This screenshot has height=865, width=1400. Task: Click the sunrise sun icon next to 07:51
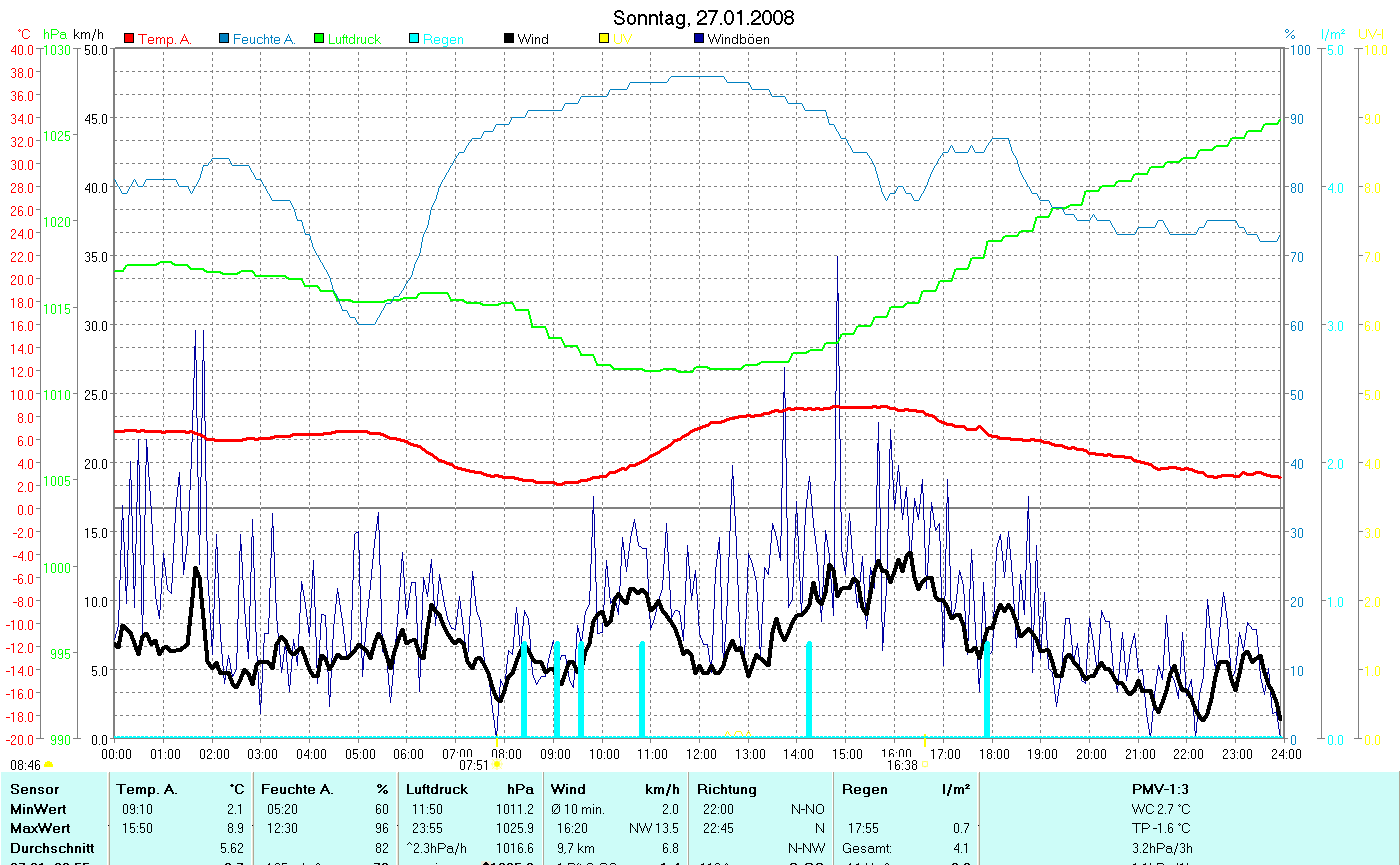497,765
